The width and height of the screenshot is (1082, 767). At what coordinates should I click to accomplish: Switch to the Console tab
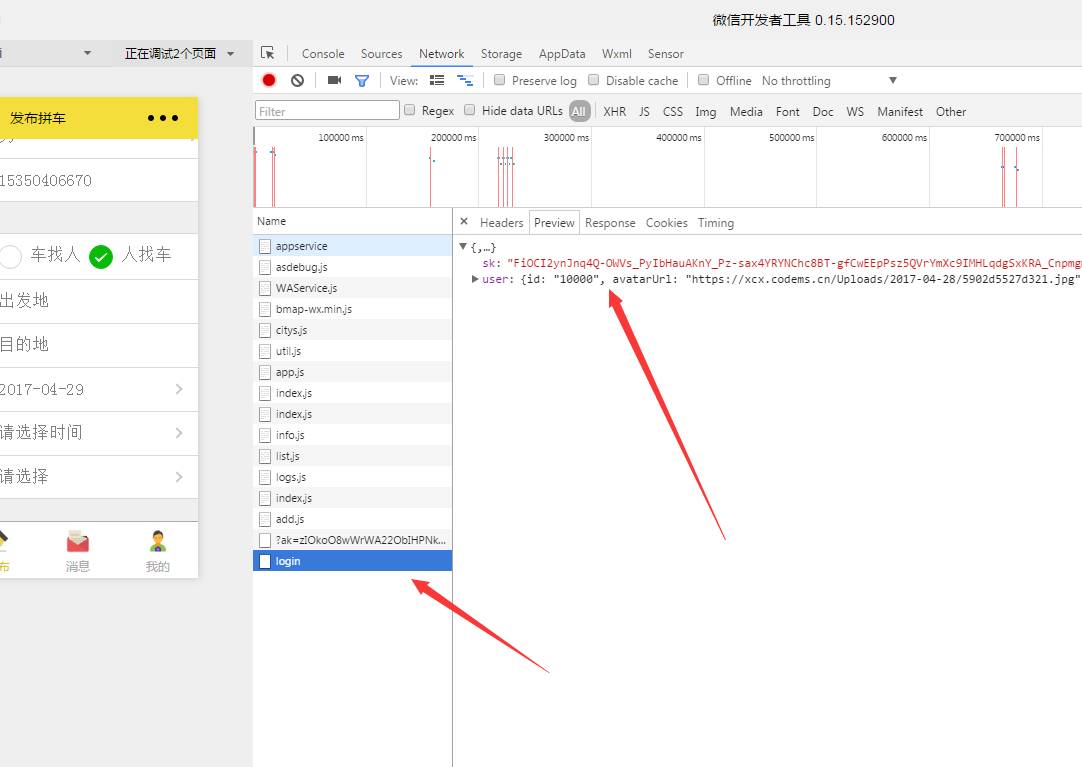tap(323, 54)
